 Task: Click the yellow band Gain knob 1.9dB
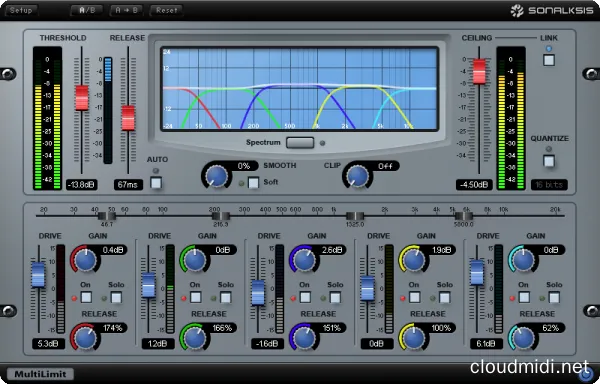(414, 260)
